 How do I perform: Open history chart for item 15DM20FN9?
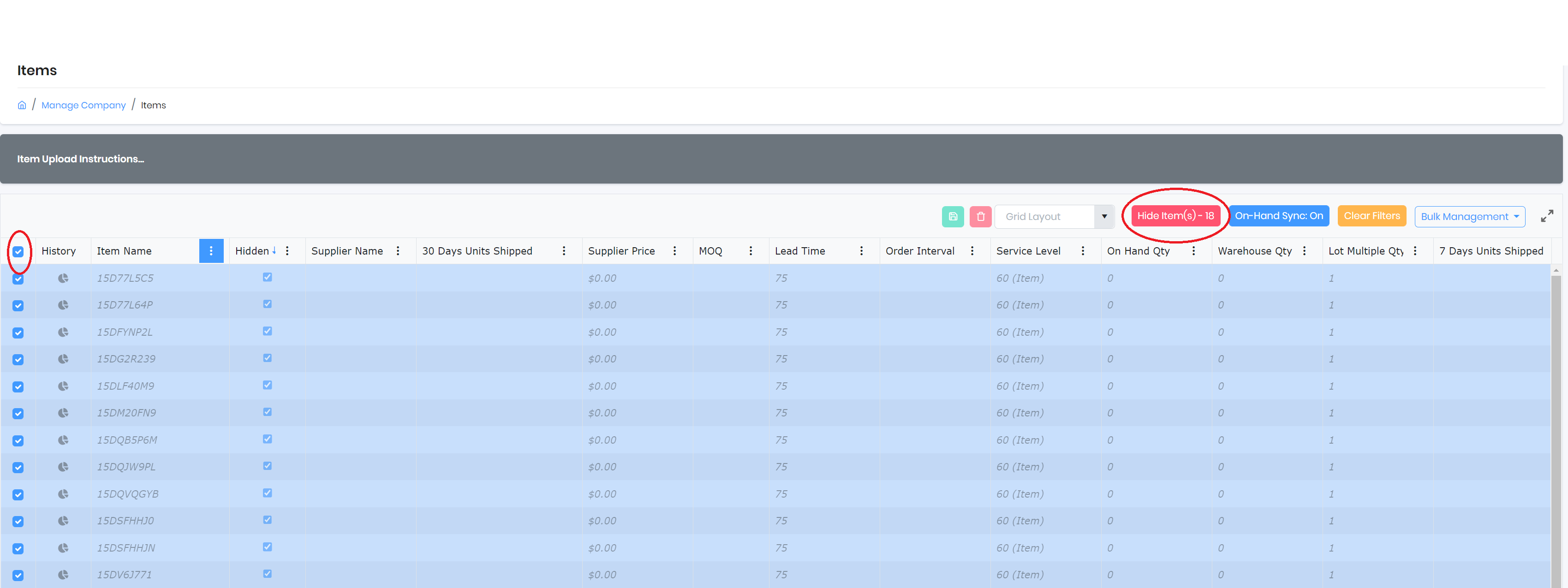pos(63,413)
